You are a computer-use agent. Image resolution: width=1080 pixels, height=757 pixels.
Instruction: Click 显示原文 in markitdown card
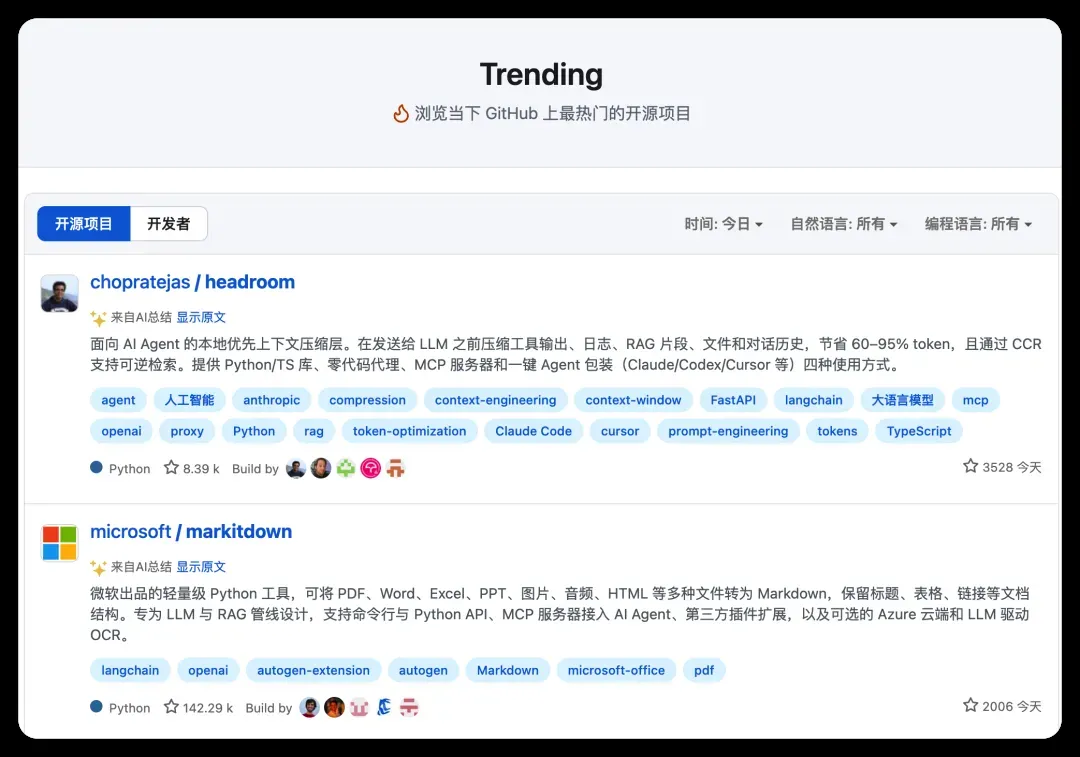[201, 567]
